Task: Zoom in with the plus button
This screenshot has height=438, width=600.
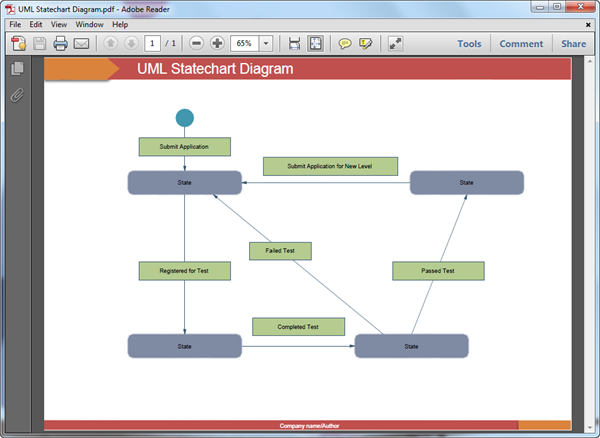Action: [217, 44]
